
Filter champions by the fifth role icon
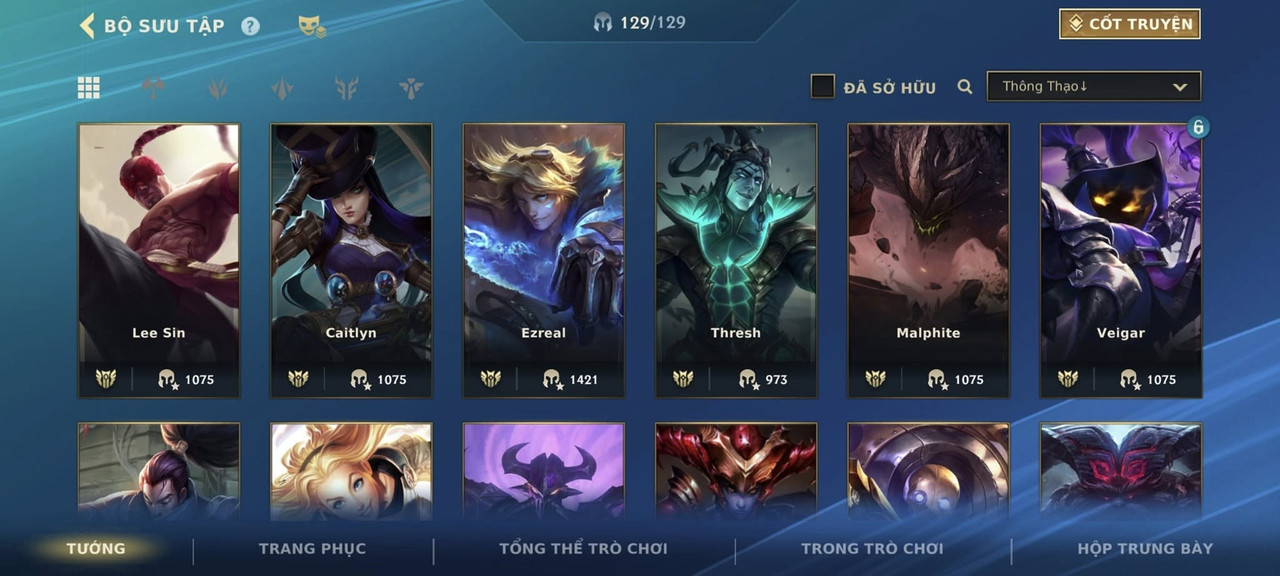pos(346,88)
